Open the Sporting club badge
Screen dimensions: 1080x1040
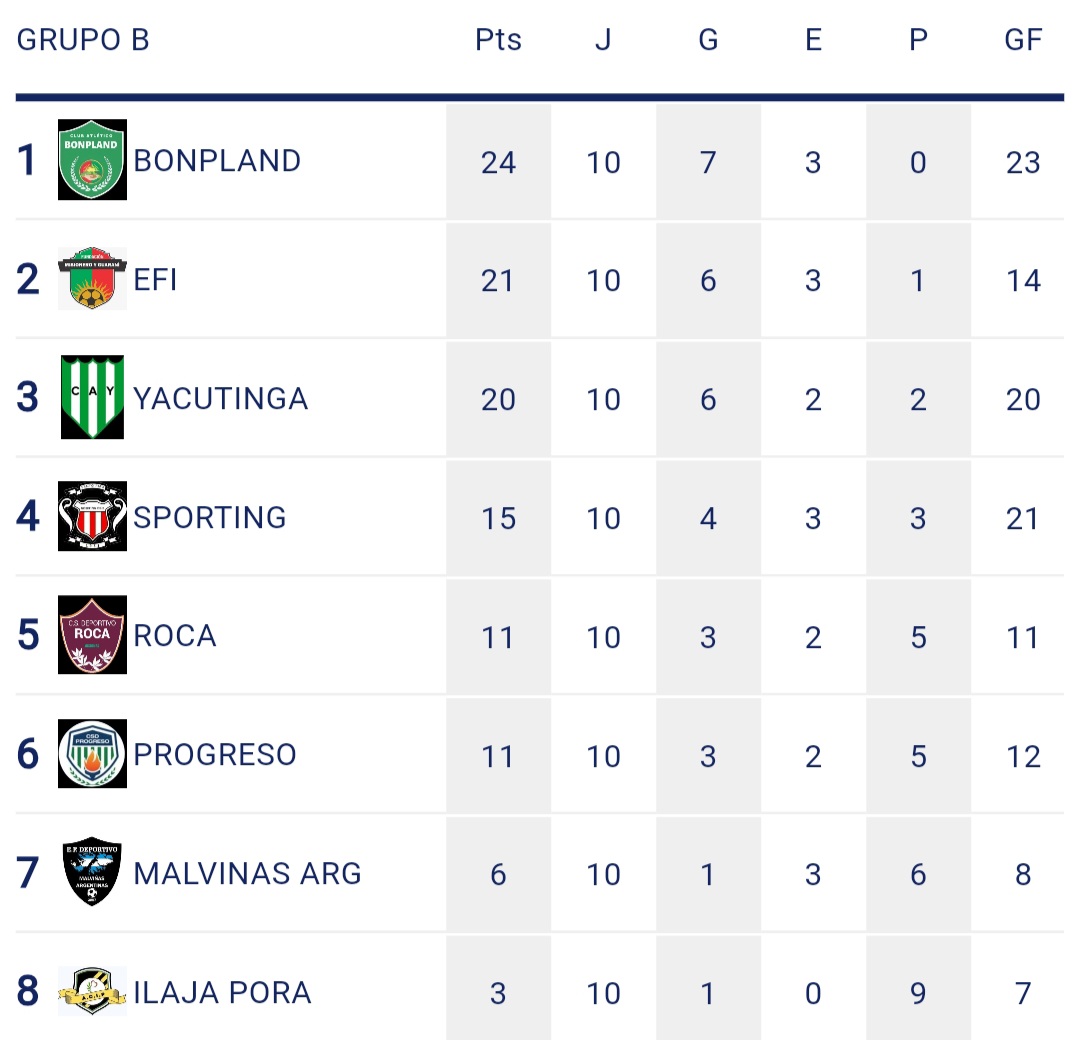92,516
